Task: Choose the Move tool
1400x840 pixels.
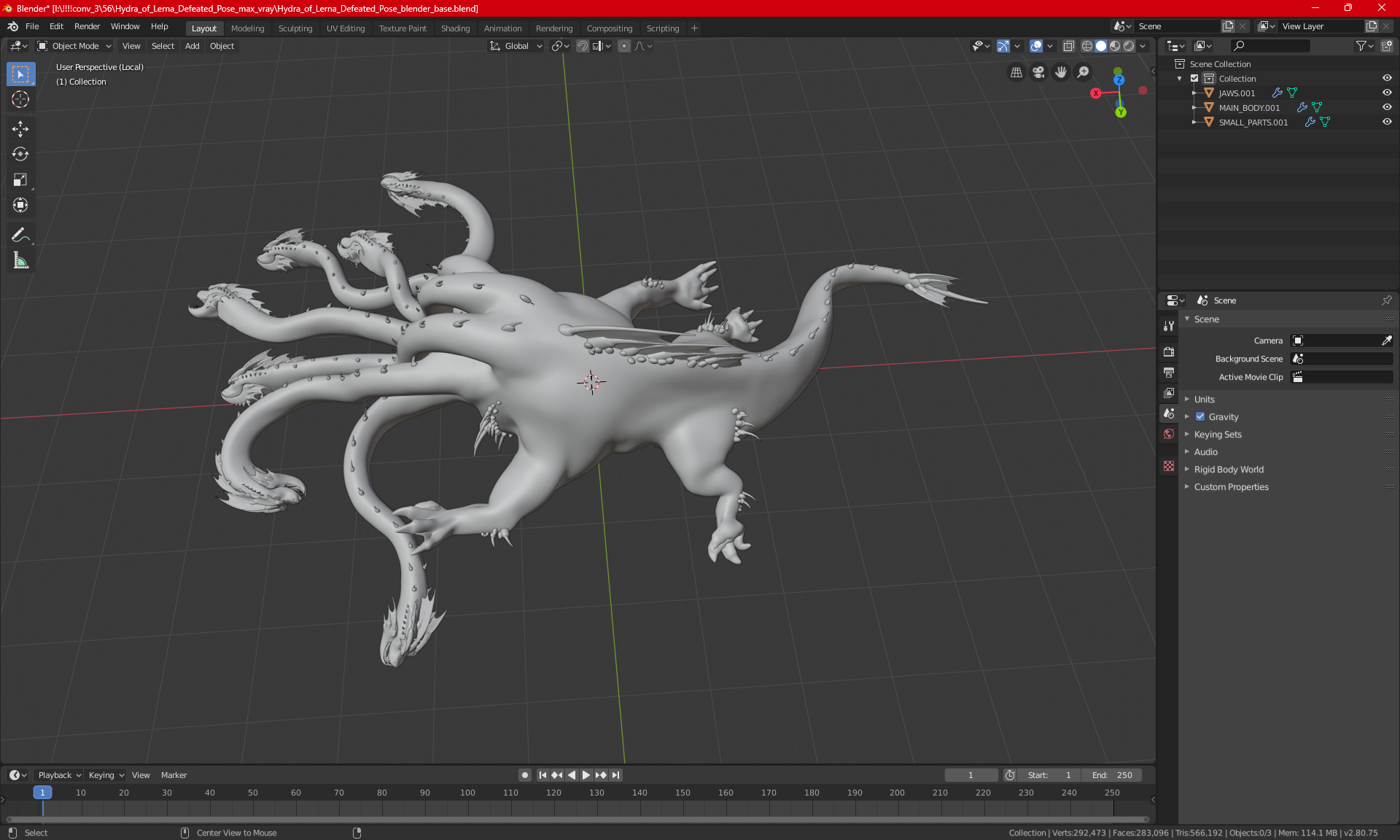Action: [x=20, y=129]
